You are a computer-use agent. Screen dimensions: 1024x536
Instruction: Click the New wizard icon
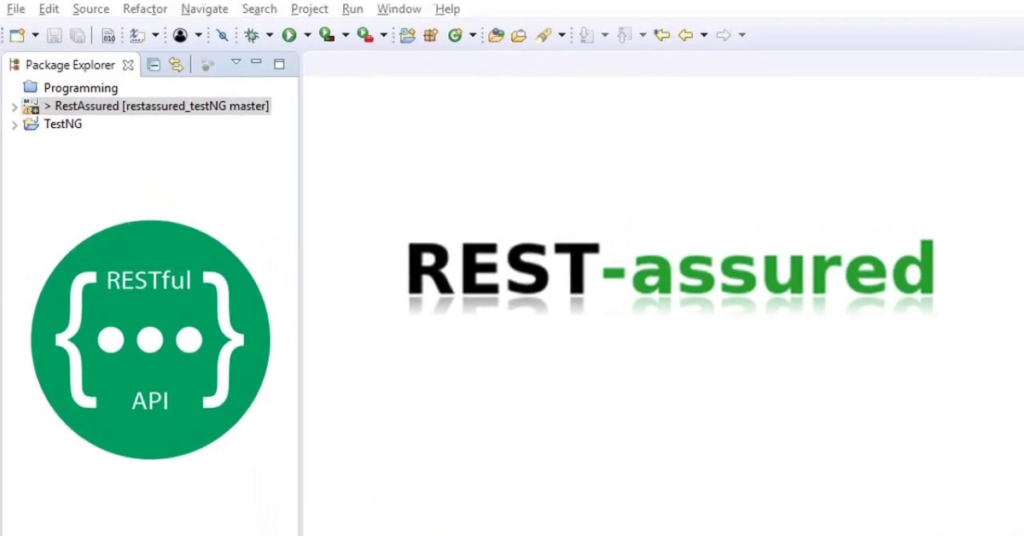[18, 35]
